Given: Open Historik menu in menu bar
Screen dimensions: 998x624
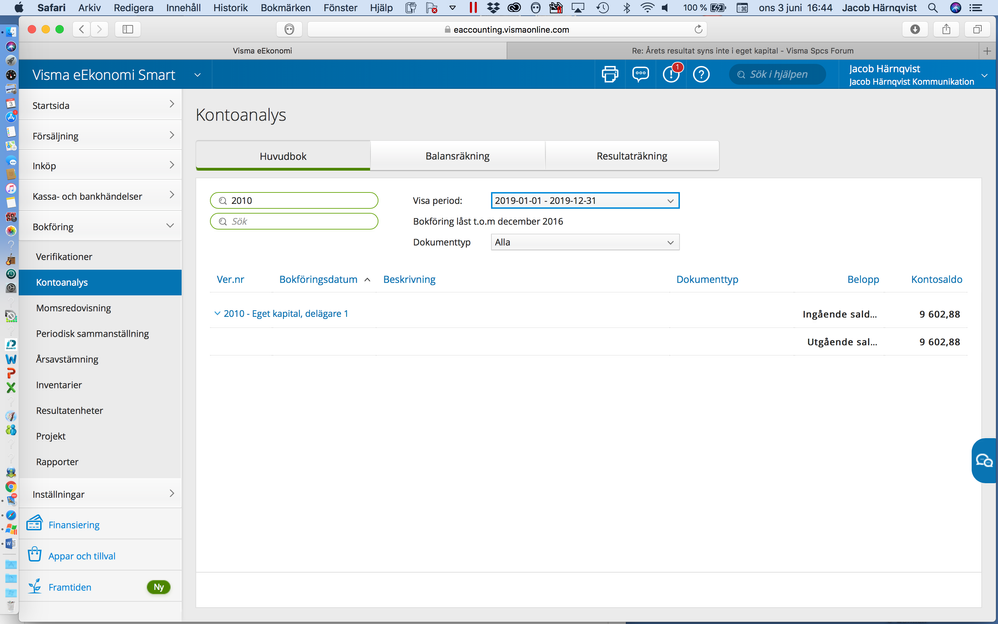Looking at the screenshot, I should 230,8.
